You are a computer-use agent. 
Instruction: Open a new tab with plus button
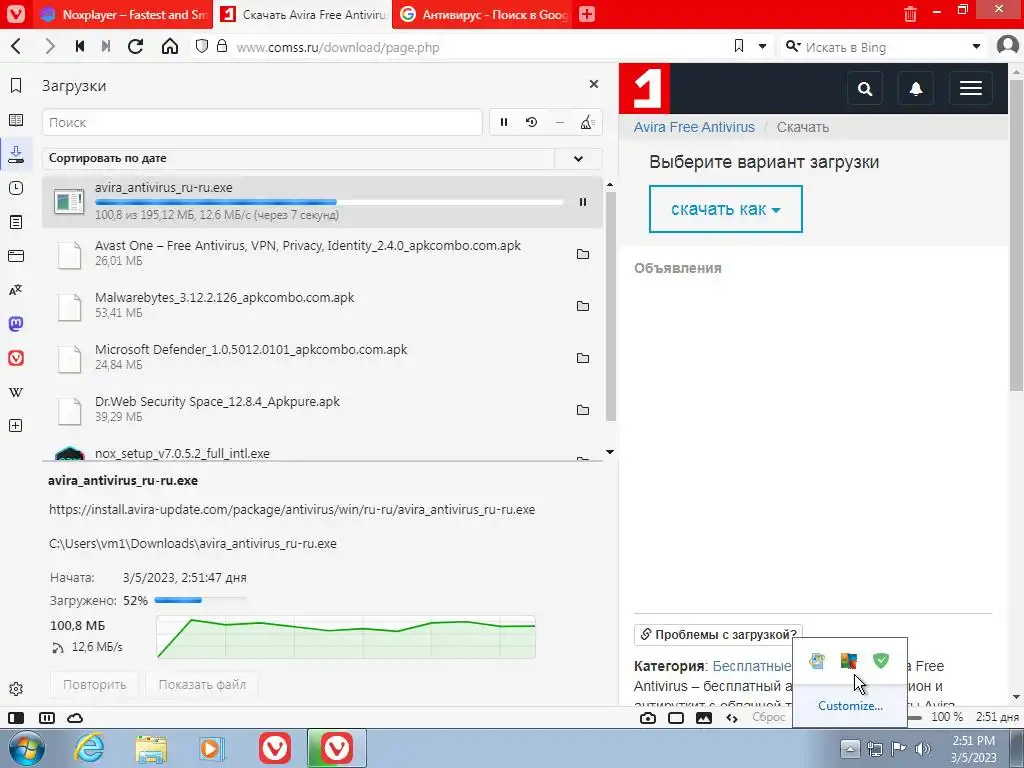pyautogui.click(x=587, y=14)
